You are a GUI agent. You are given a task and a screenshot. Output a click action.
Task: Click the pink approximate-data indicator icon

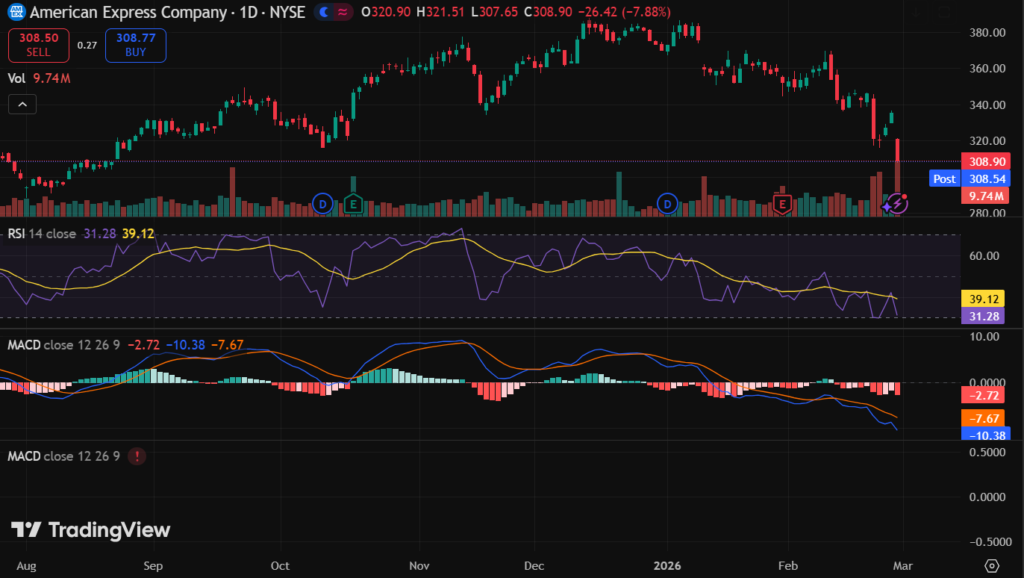[x=343, y=11]
